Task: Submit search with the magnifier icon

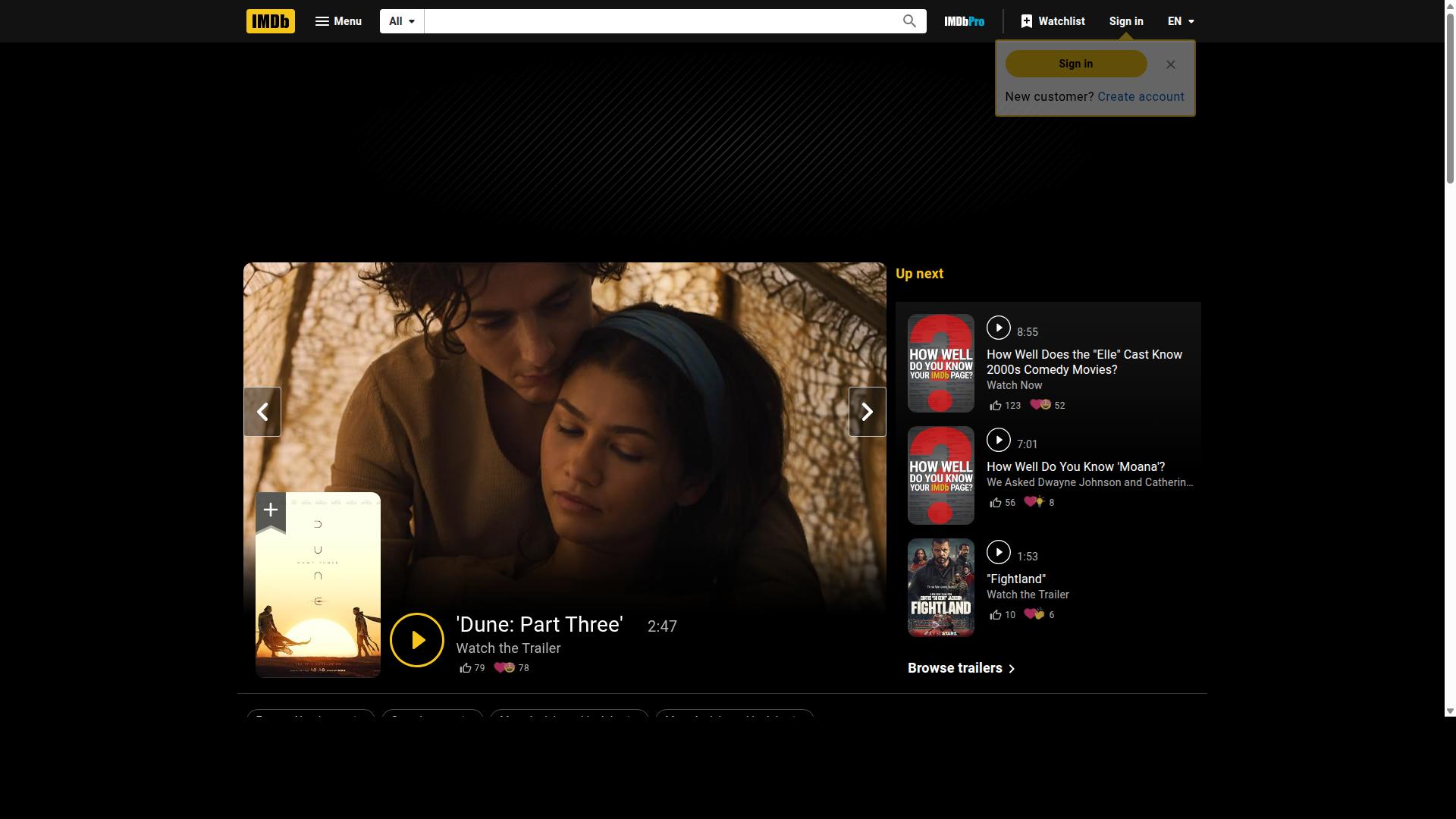Action: click(x=909, y=21)
